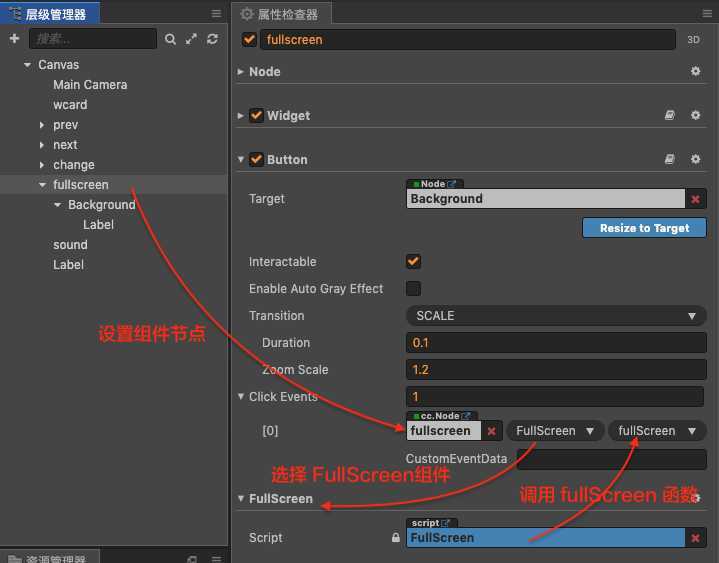Screen dimensions: 719x563
Task: Collapse the Canvas tree node
Action: click(x=28, y=65)
